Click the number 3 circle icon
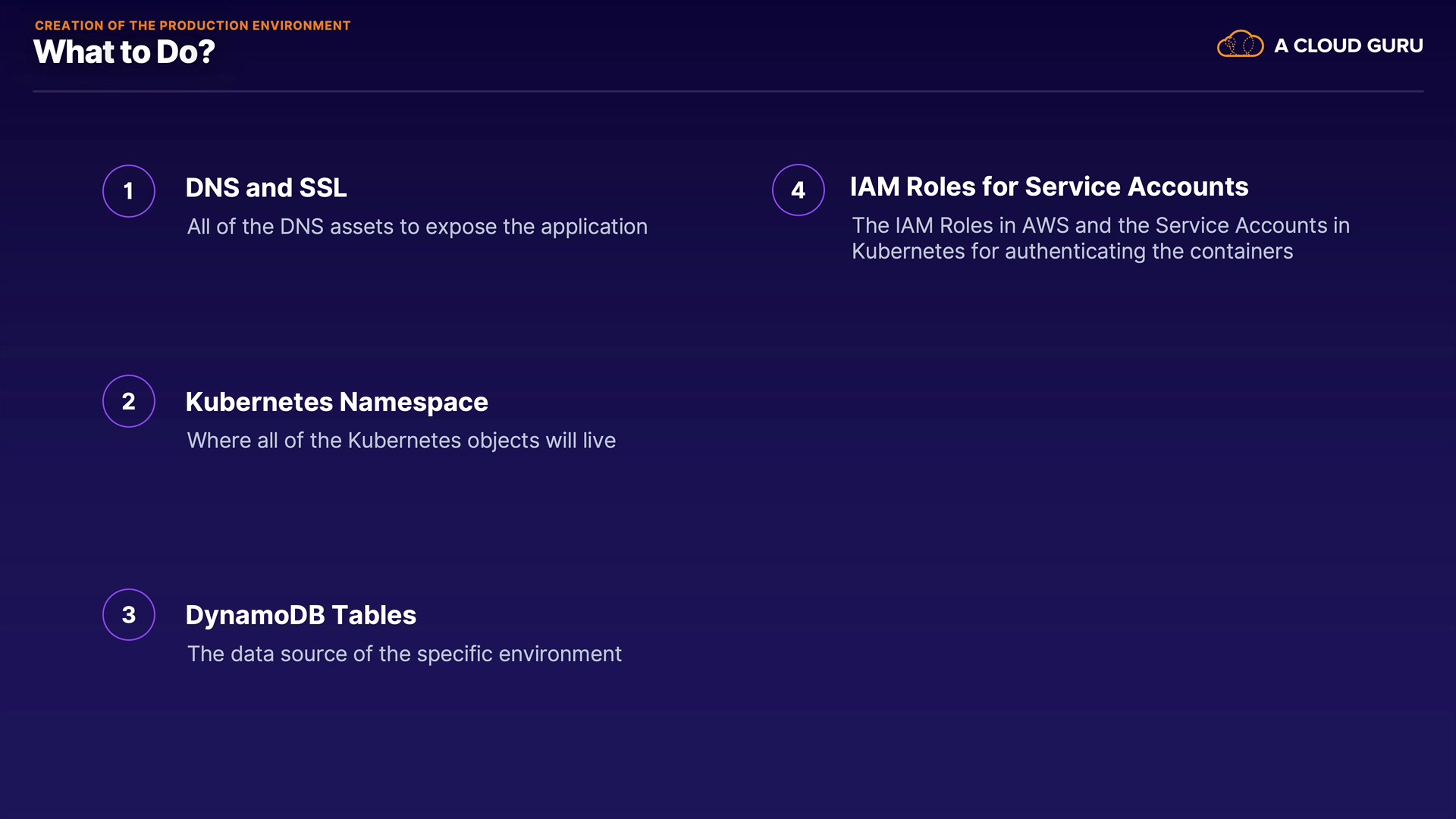1456x819 pixels. pyautogui.click(x=129, y=615)
